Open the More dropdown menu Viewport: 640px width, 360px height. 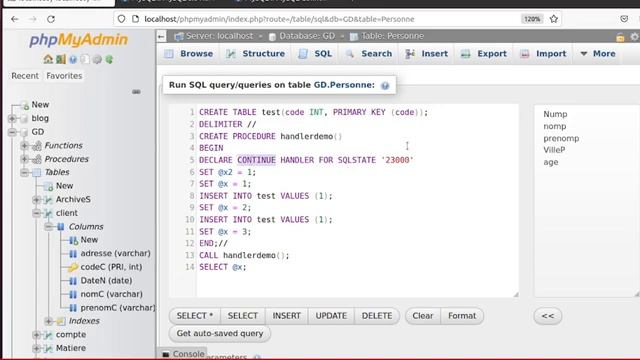[x=598, y=54]
